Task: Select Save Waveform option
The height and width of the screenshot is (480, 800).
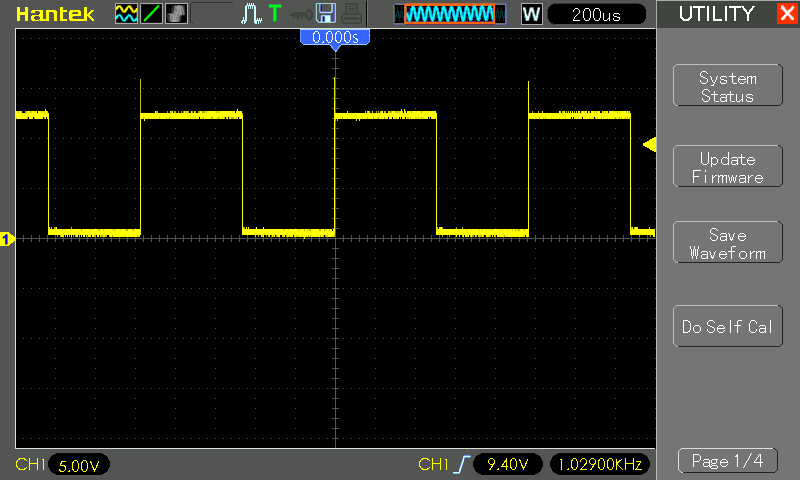Action: click(727, 244)
